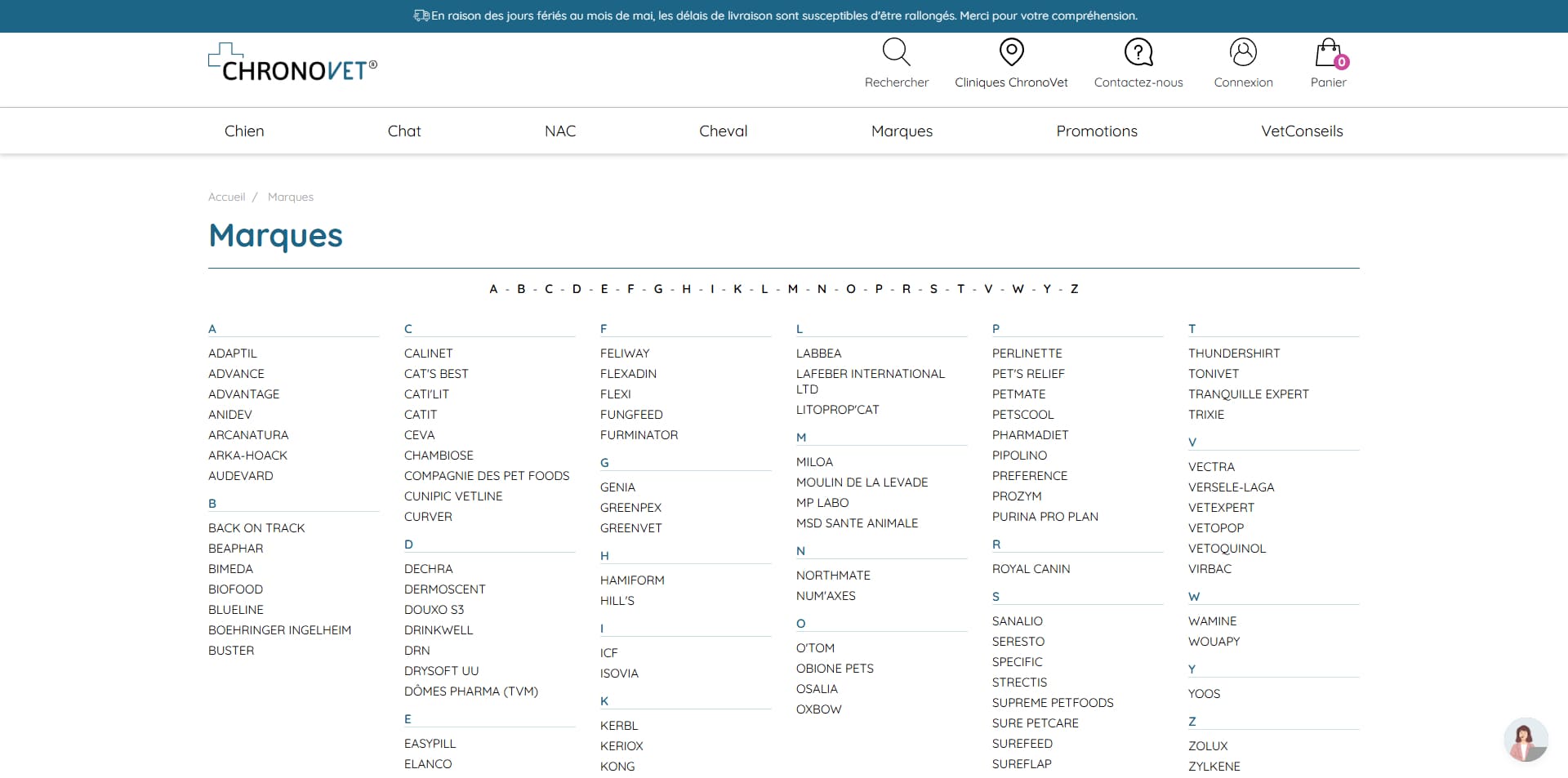Select the CAT'S BEST brand
This screenshot has height=778, width=1568.
coord(436,374)
